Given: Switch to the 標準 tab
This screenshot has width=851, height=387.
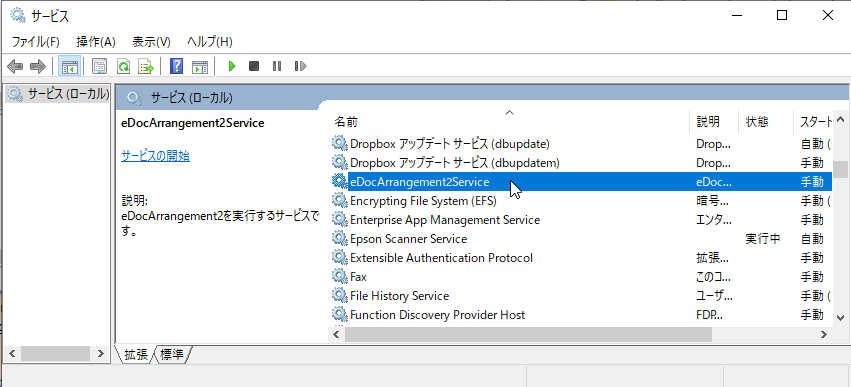Looking at the screenshot, I should point(173,355).
